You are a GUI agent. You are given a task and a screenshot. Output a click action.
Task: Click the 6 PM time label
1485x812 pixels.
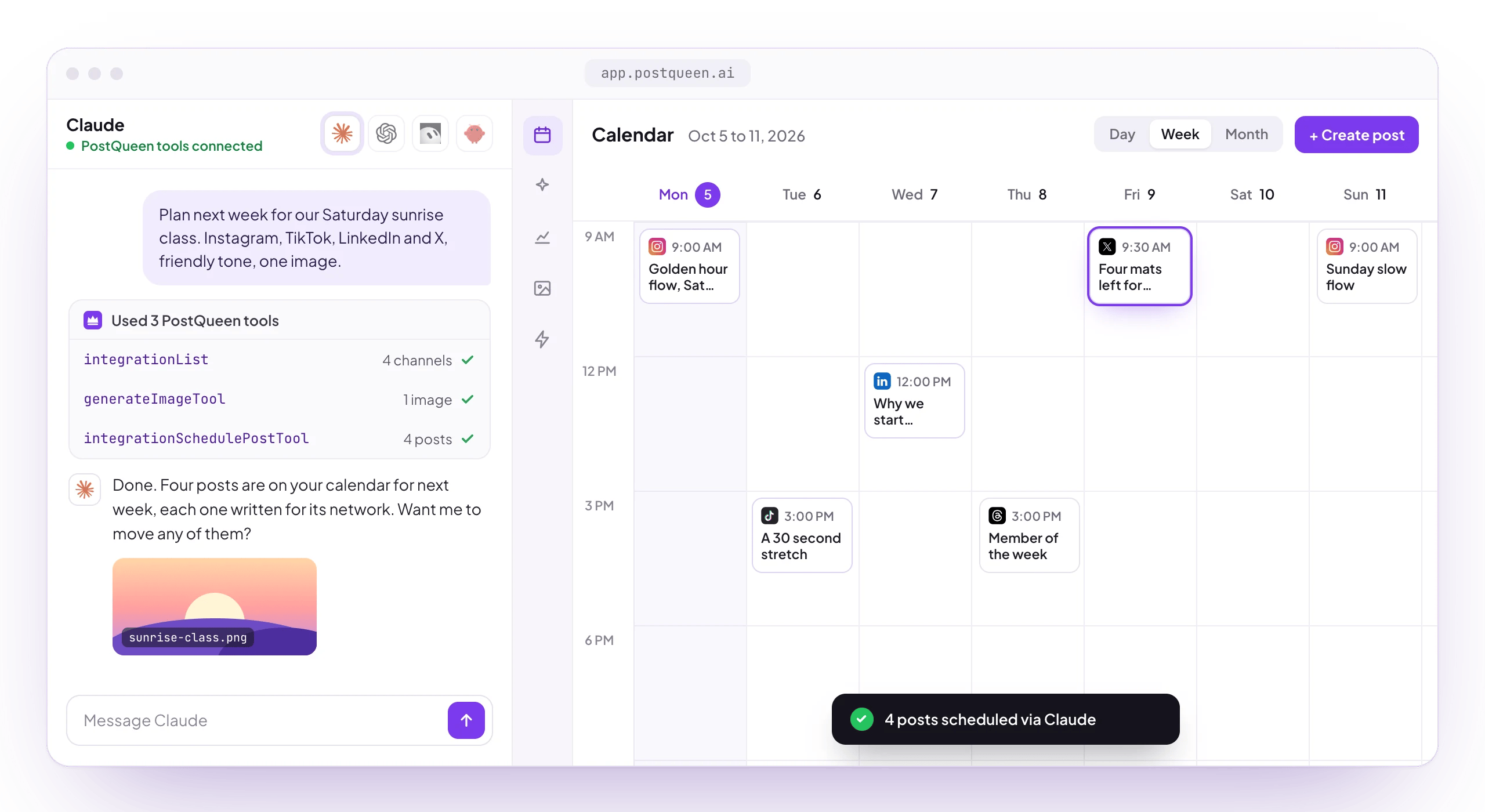point(599,640)
